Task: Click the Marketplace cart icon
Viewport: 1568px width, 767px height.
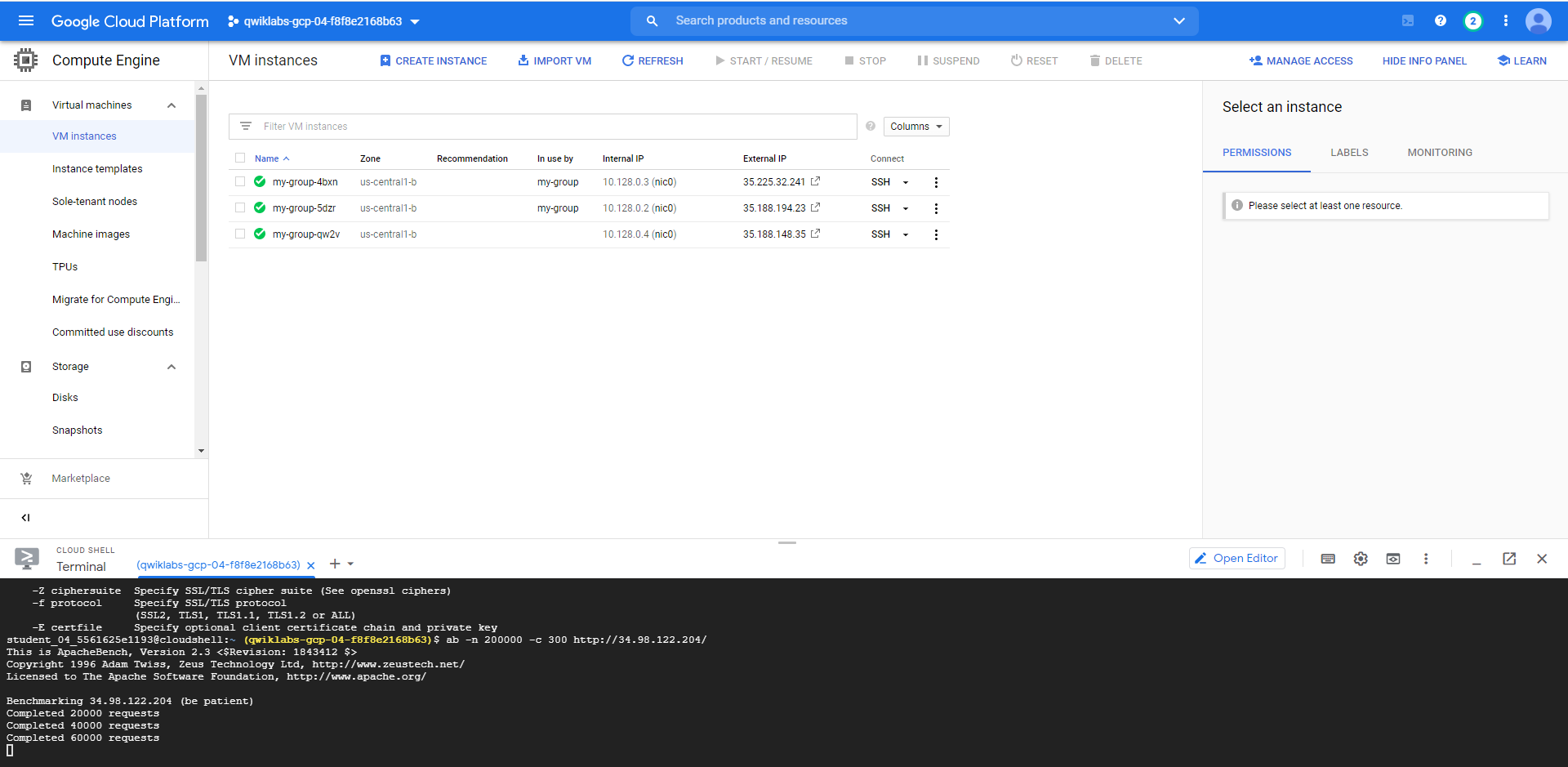Action: coord(26,479)
